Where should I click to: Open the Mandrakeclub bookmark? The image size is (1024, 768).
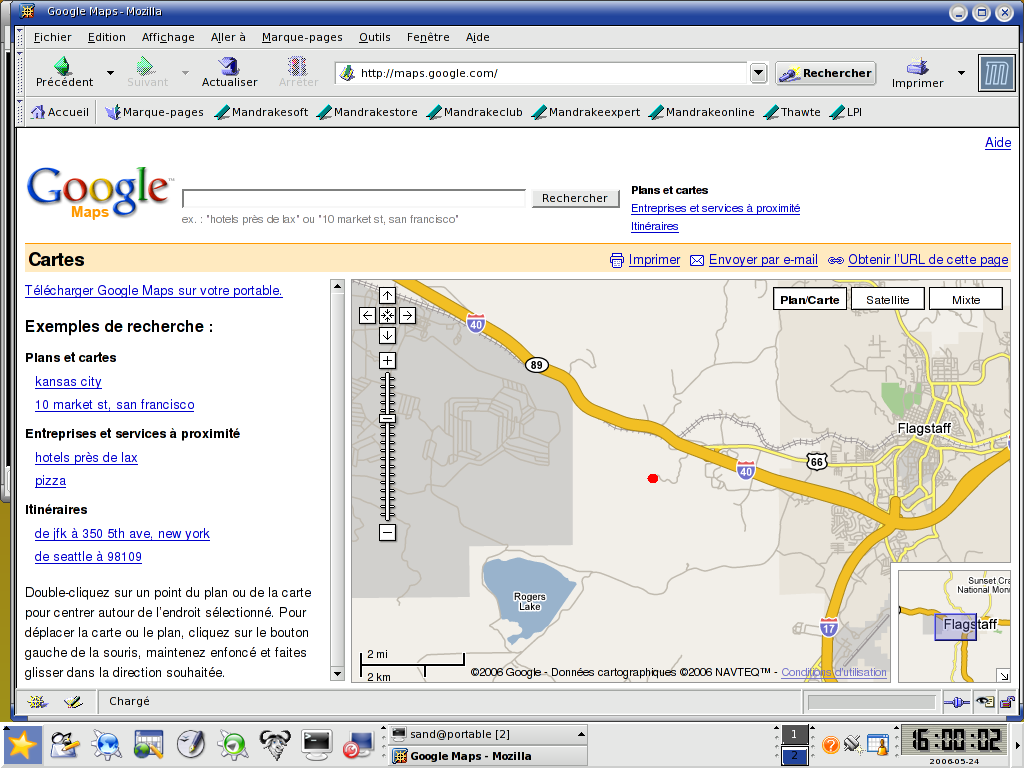(475, 112)
